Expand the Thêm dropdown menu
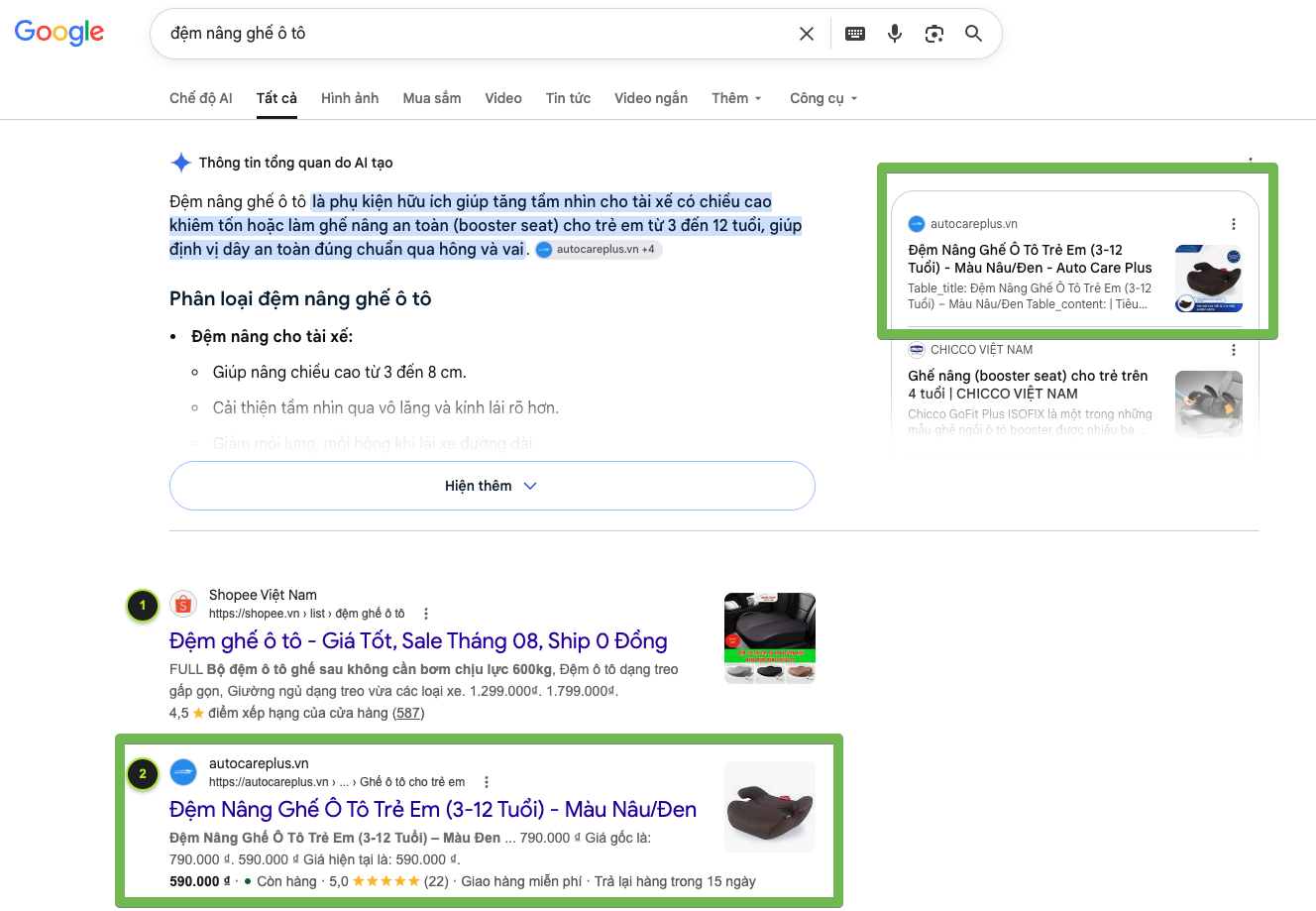This screenshot has width=1316, height=911. (737, 98)
